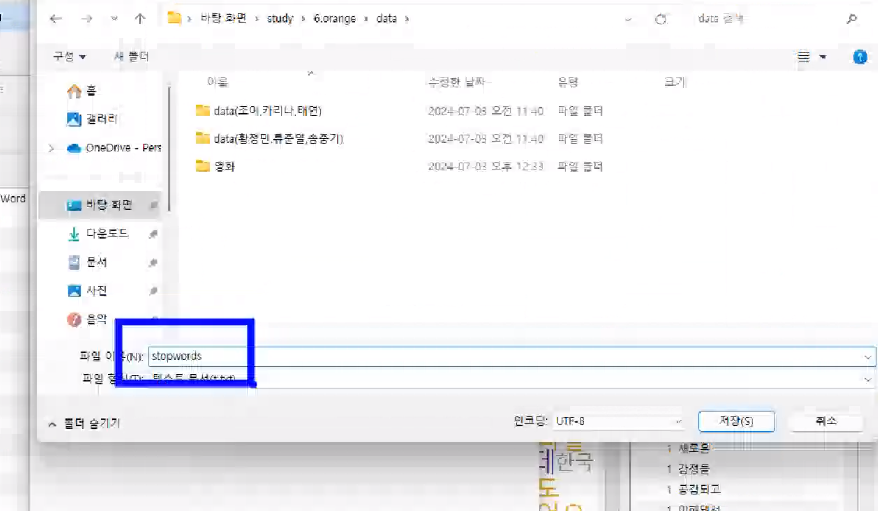Expand the OneDrive tree node
878x511 pixels.
(x=51, y=148)
